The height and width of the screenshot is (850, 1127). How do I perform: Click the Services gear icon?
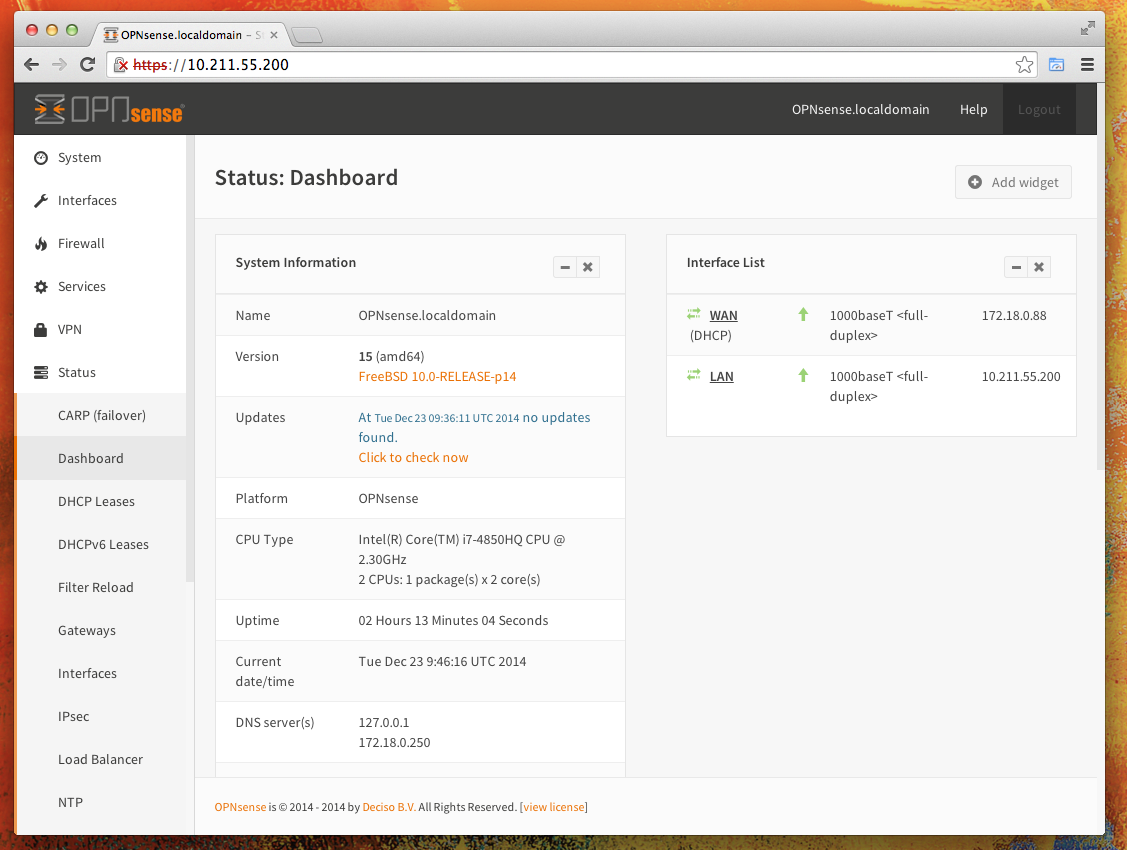click(x=41, y=287)
